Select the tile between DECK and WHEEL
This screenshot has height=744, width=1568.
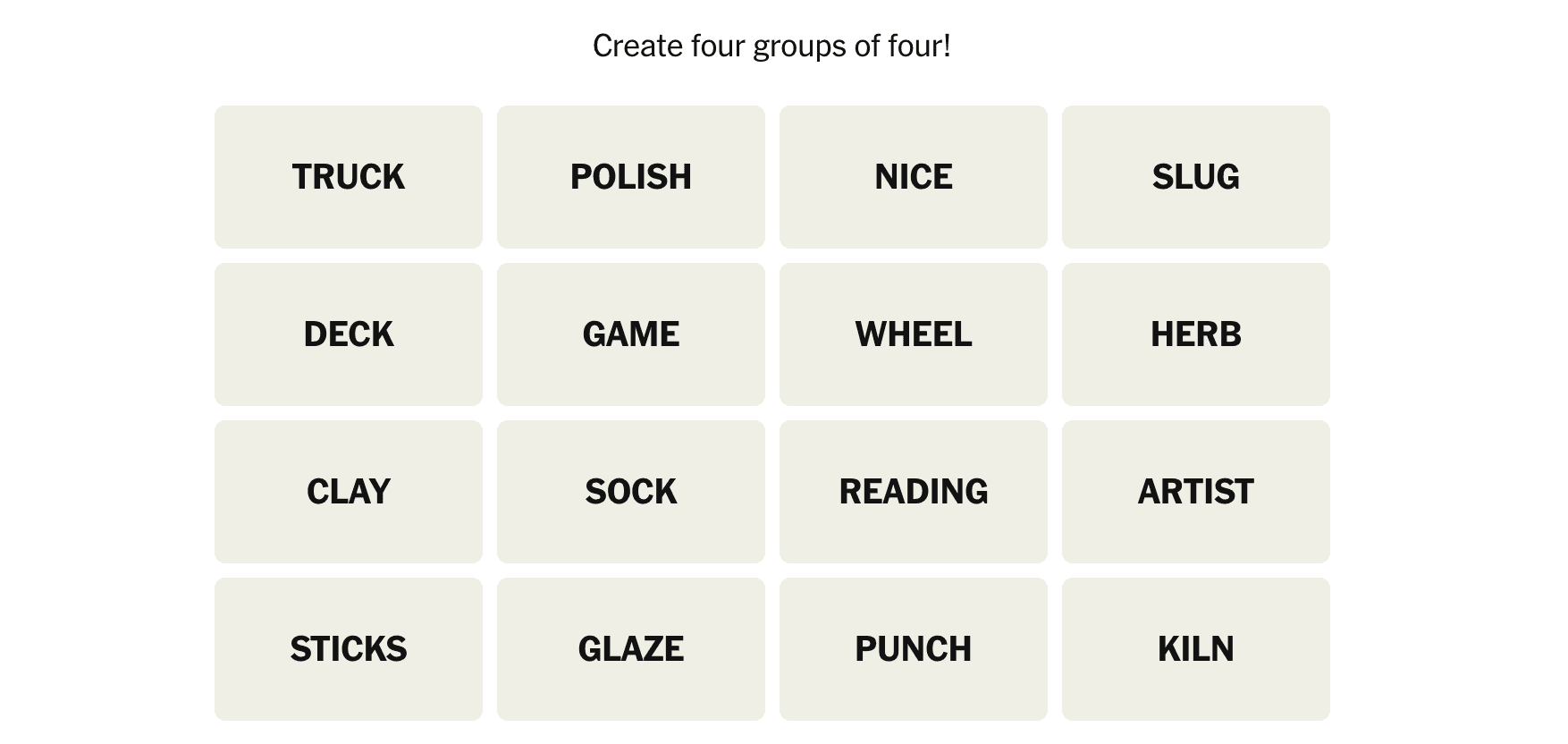631,334
